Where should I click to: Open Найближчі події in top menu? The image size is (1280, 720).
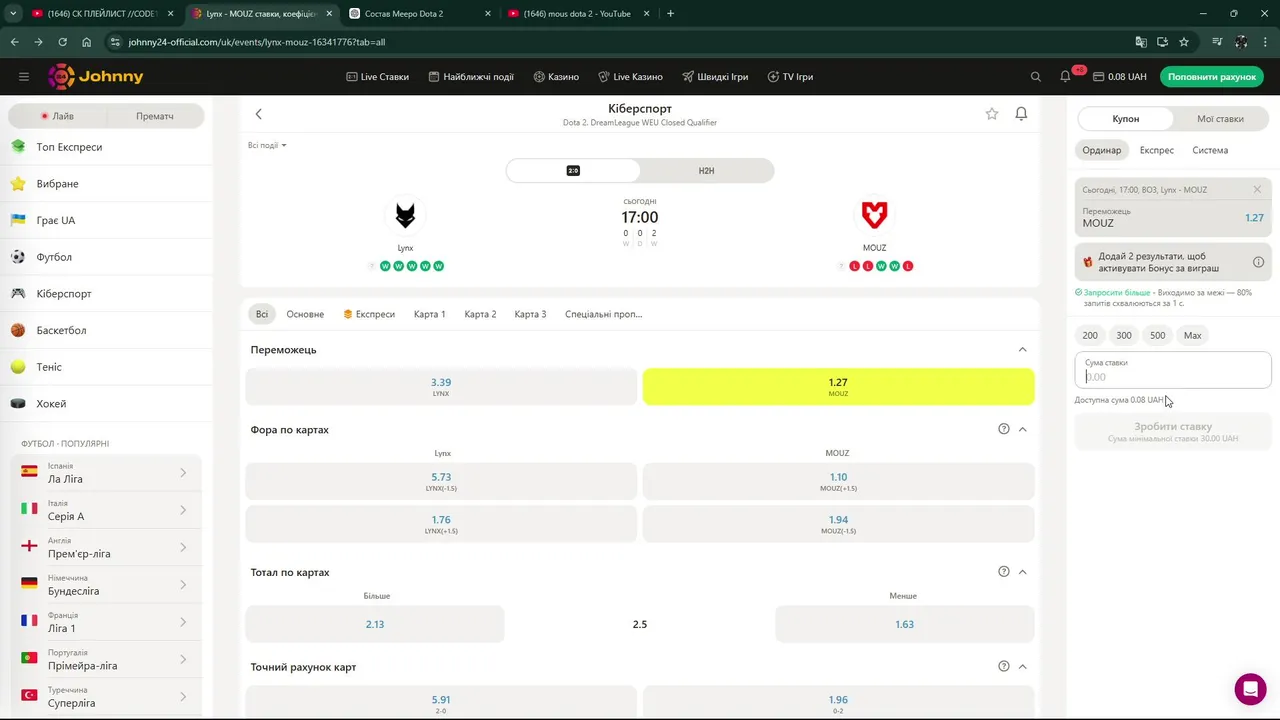[x=471, y=77]
